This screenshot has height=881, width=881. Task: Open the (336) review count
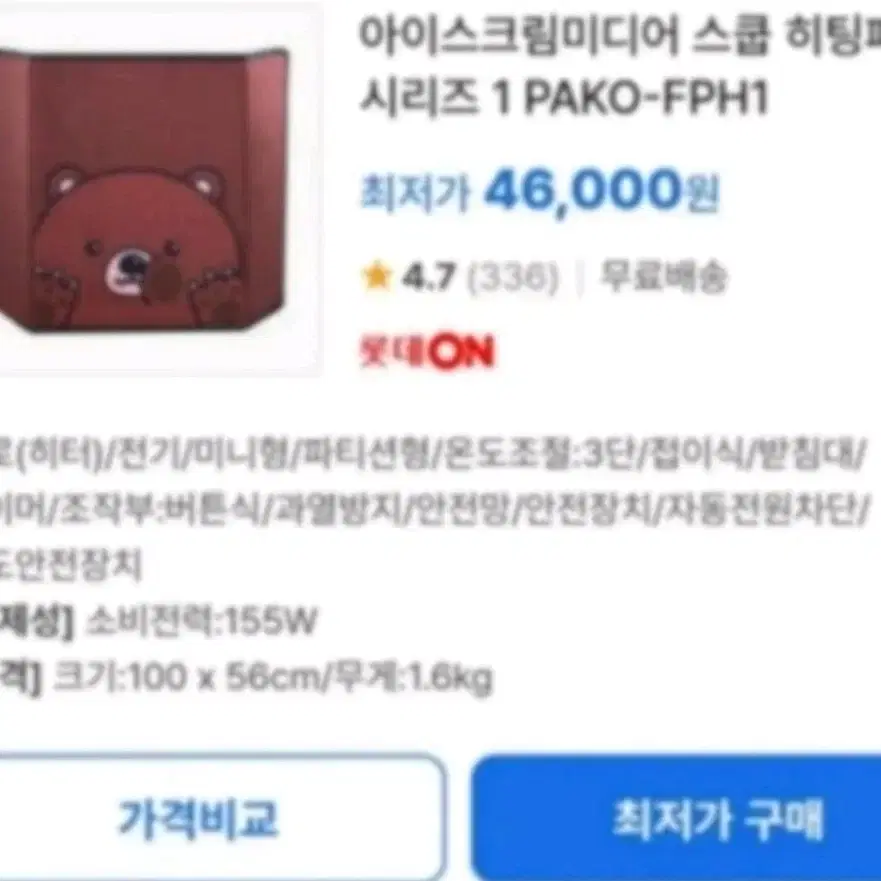[x=513, y=277]
